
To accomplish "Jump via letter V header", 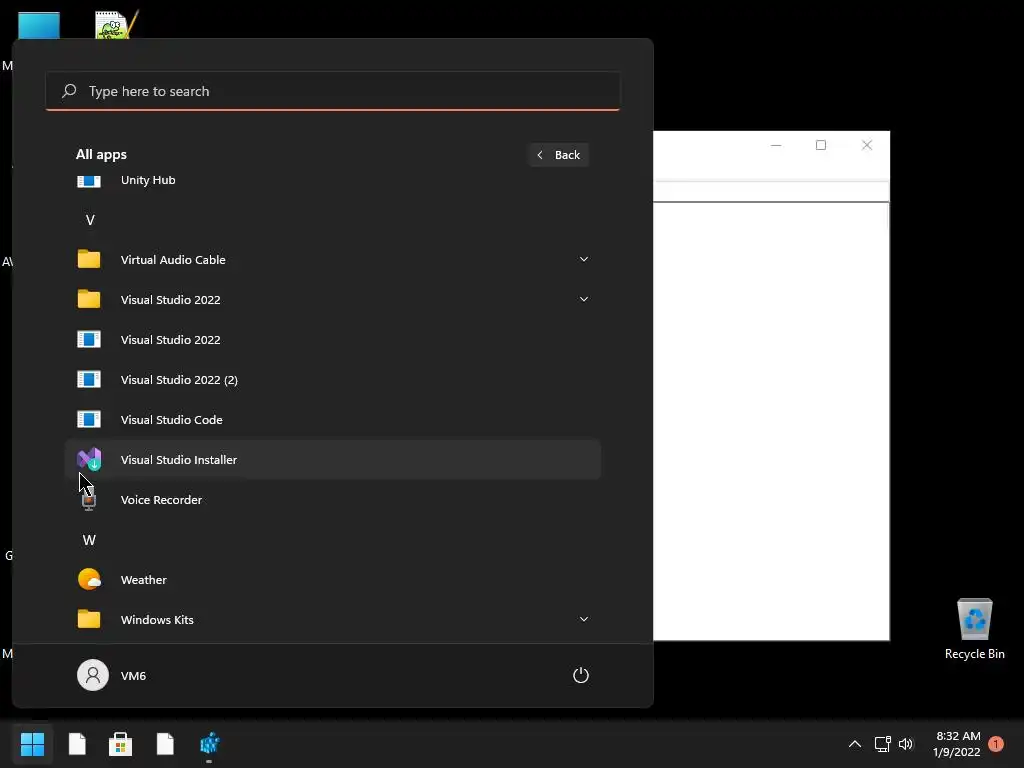I will click(90, 220).
